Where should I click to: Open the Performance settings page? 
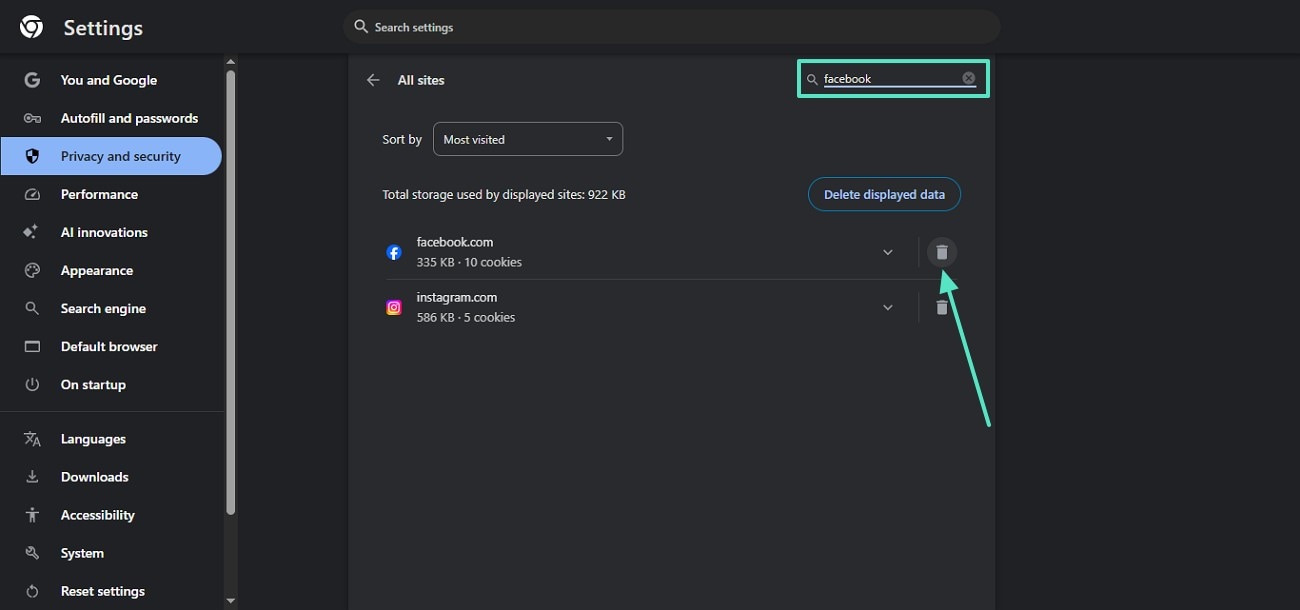[99, 194]
